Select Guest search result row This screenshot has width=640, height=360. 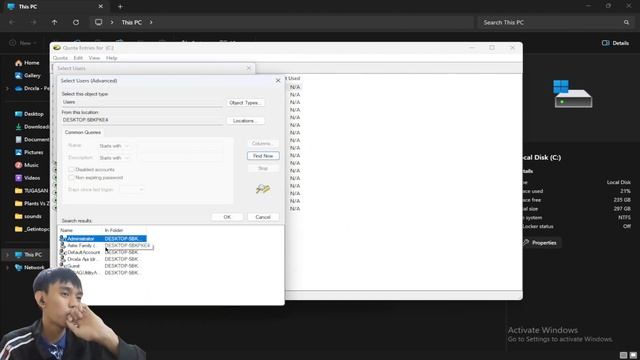(x=103, y=266)
